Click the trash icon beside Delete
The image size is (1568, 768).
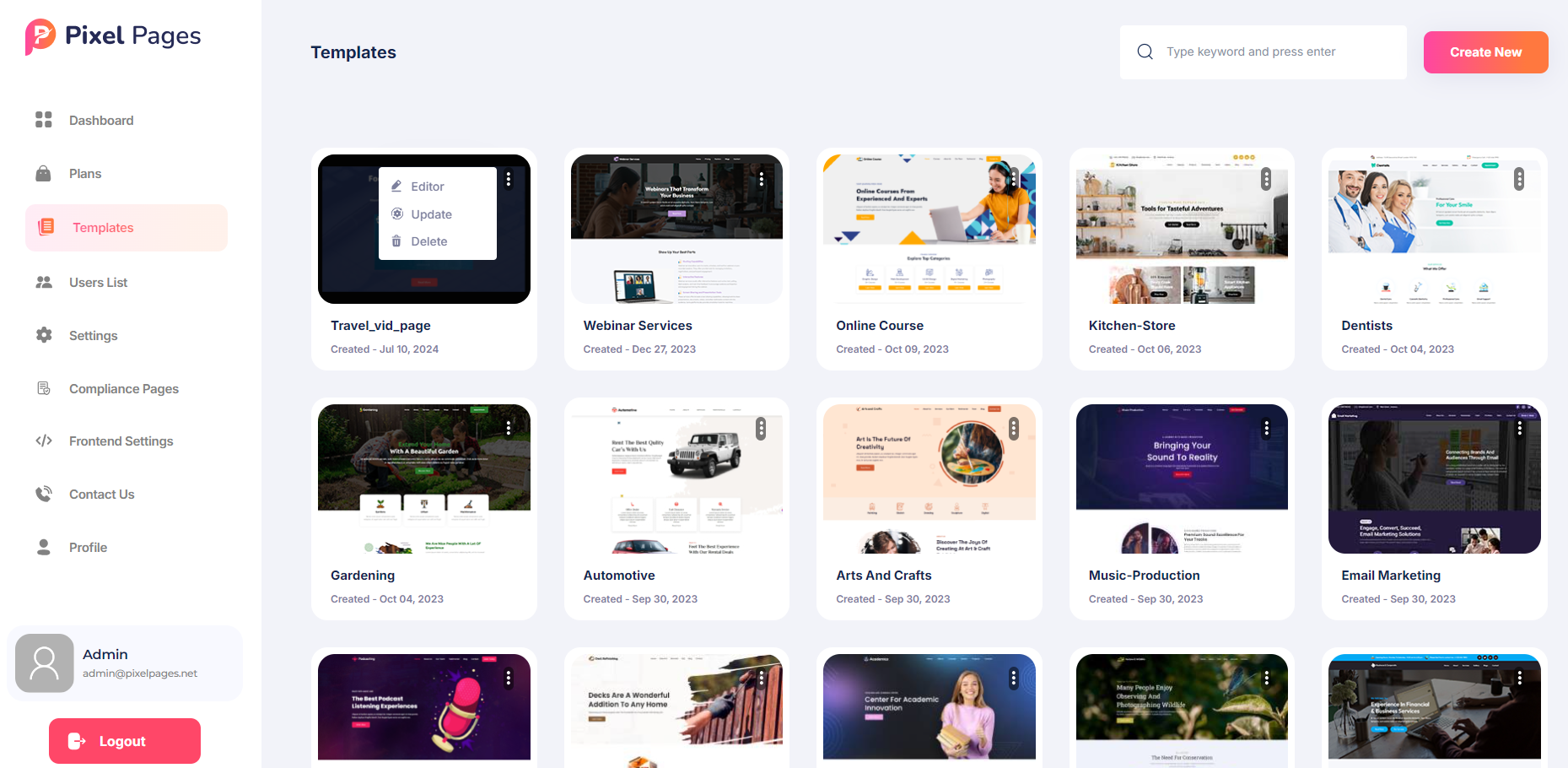[396, 241]
